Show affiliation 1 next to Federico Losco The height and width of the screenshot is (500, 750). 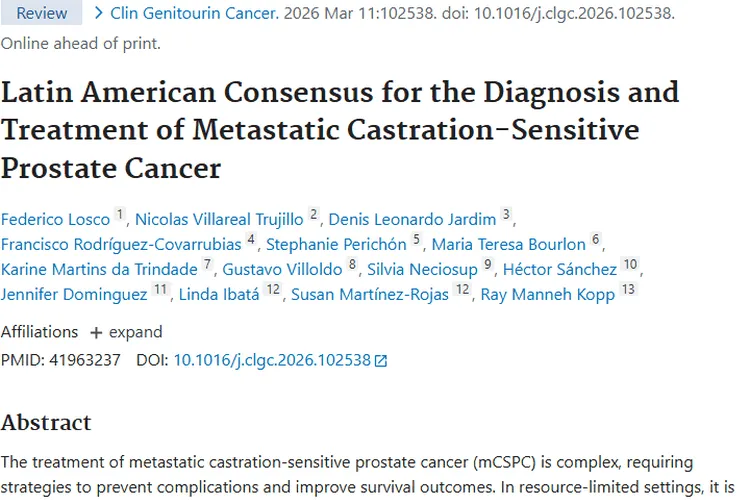[120, 214]
